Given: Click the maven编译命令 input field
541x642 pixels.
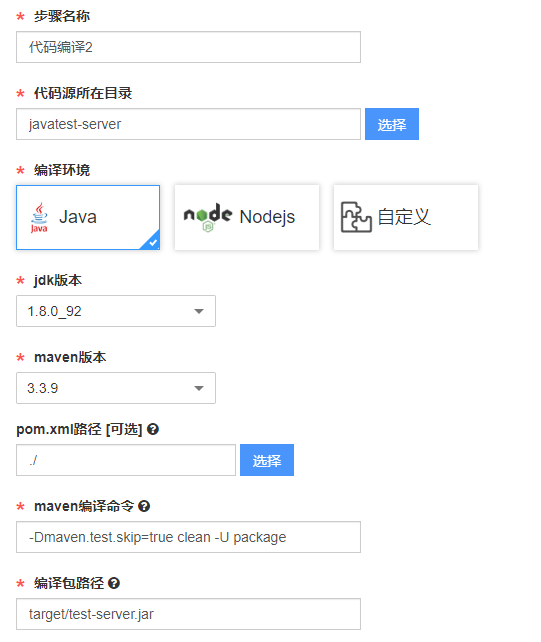Looking at the screenshot, I should 188,537.
